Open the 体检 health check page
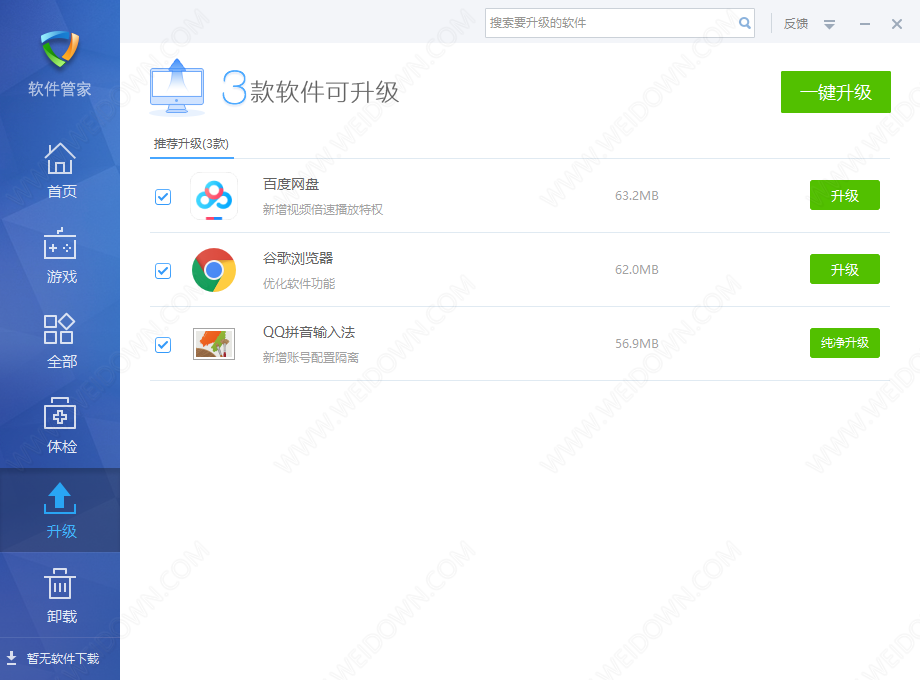 (x=60, y=426)
